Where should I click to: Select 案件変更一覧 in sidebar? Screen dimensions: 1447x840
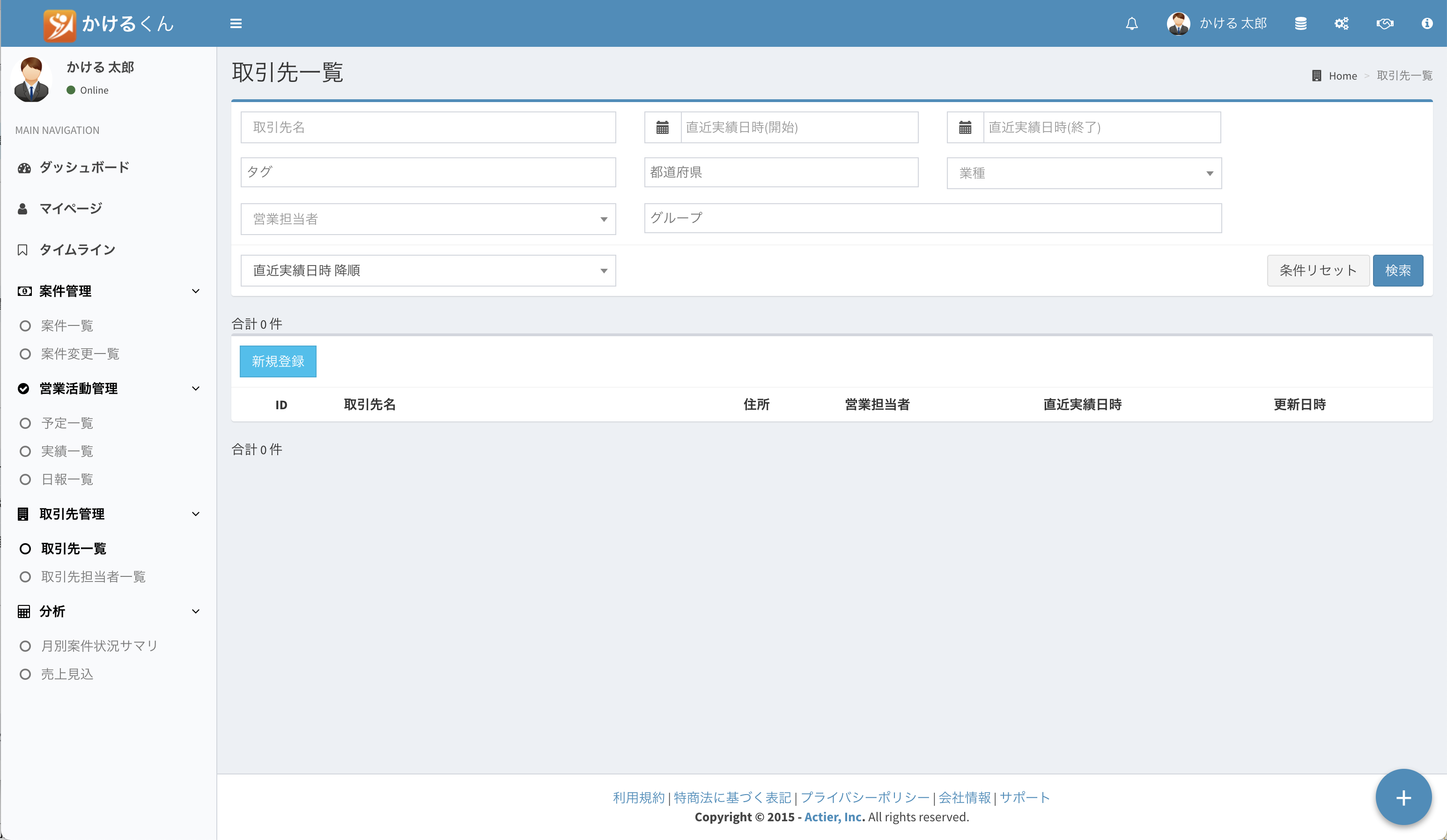coord(81,354)
